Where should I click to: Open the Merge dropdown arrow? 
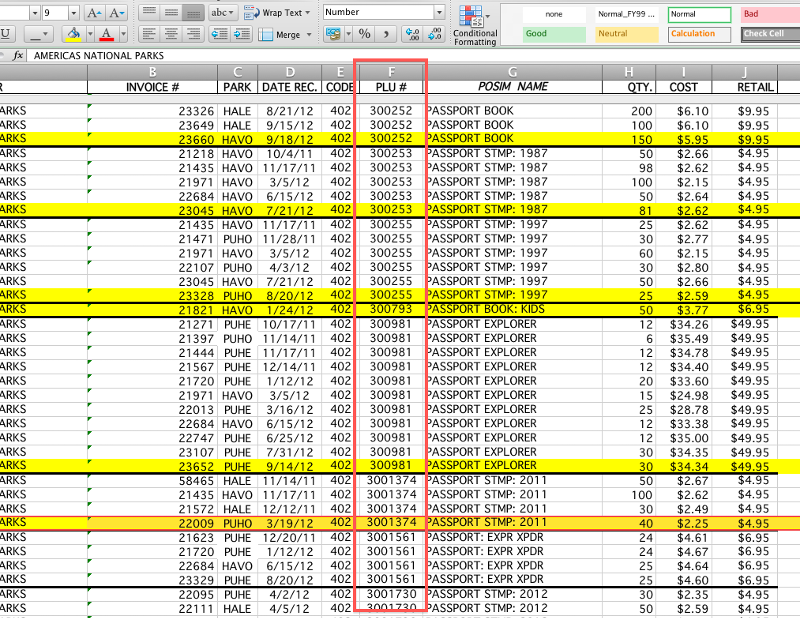point(309,35)
